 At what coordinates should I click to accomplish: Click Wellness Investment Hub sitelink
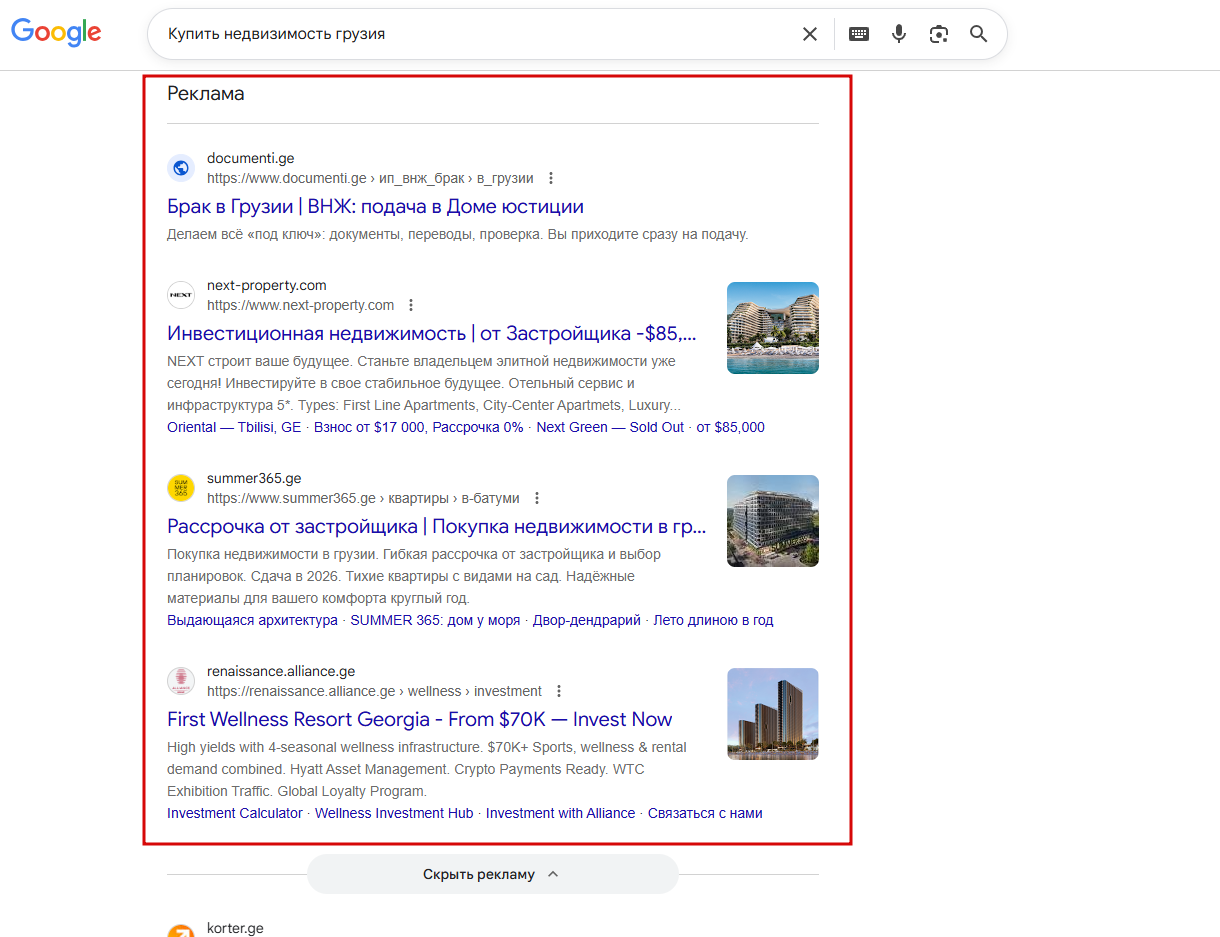pyautogui.click(x=394, y=813)
